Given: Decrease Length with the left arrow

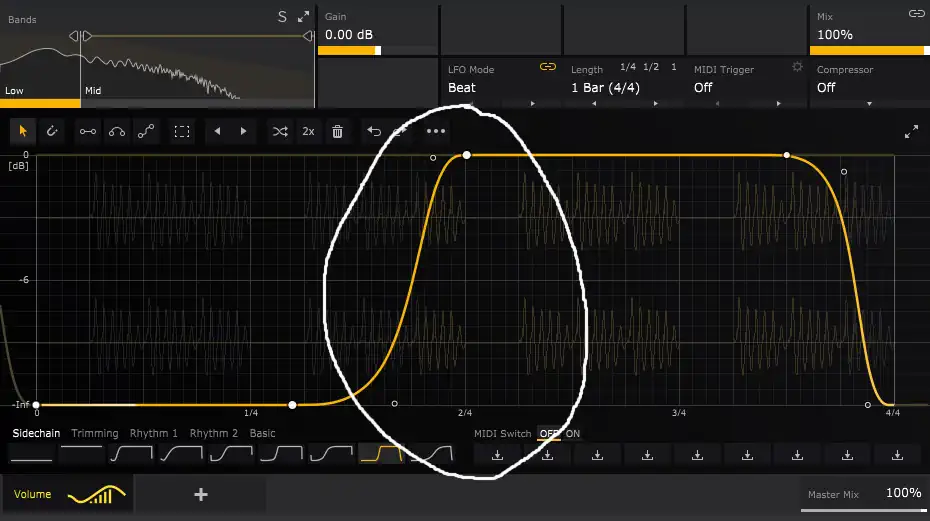Looking at the screenshot, I should (594, 103).
